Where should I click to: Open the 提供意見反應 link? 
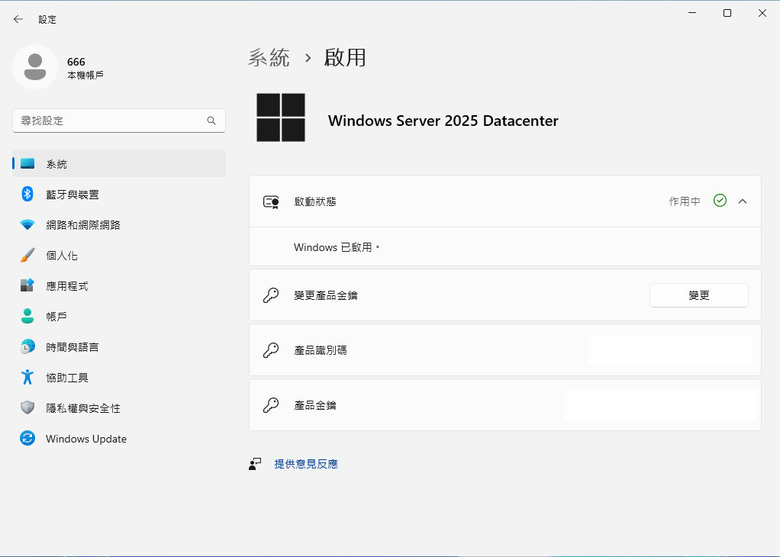tap(306, 464)
